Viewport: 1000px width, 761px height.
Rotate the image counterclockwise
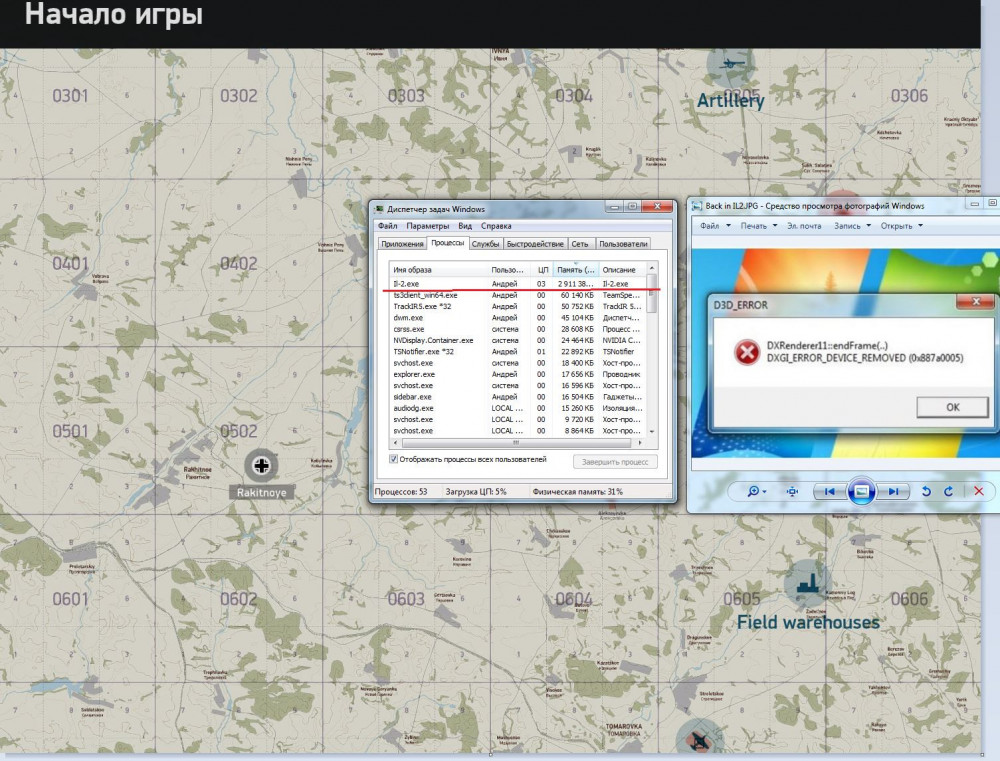pyautogui.click(x=926, y=491)
